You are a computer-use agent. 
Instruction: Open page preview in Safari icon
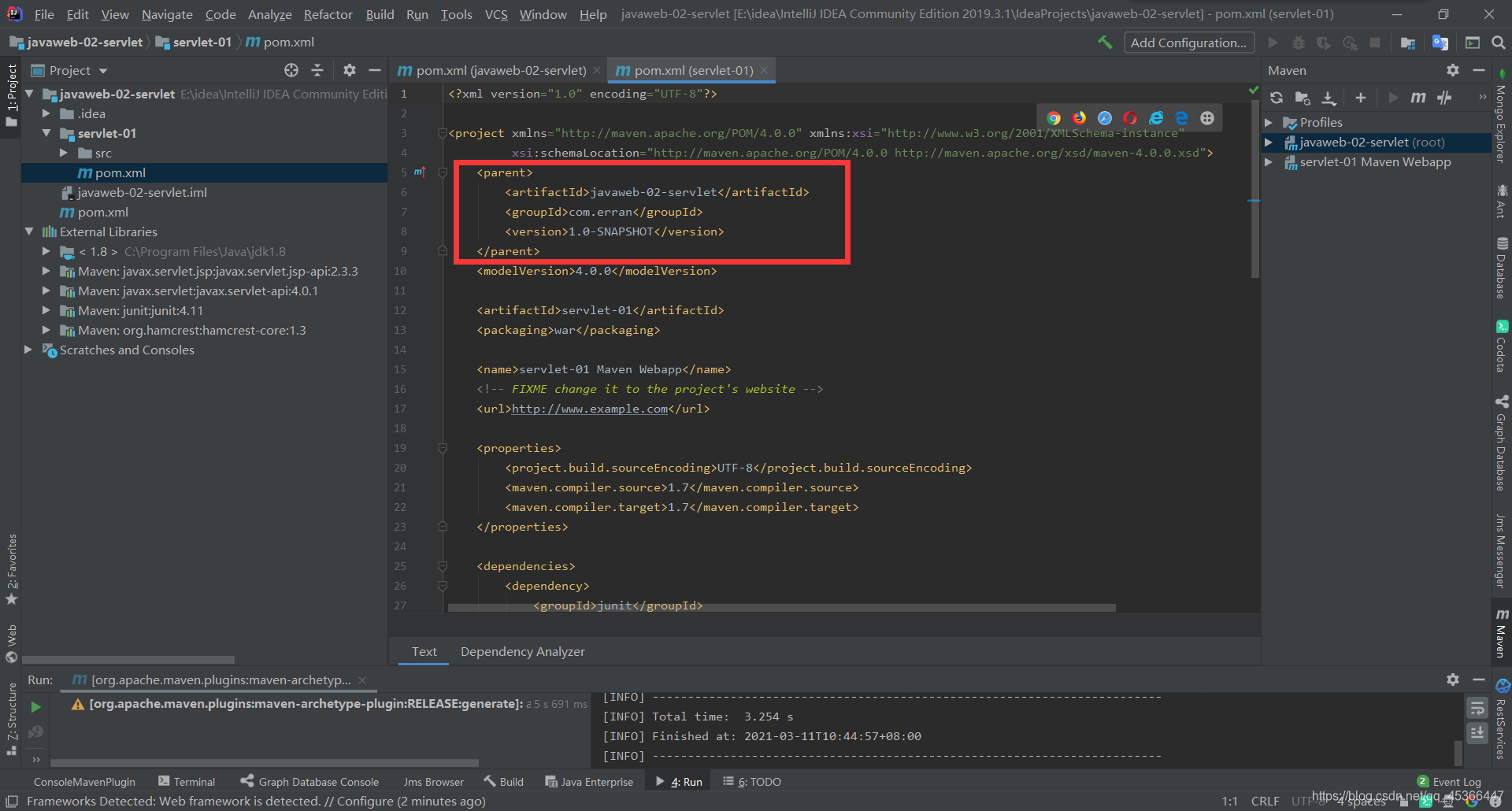[x=1105, y=118]
